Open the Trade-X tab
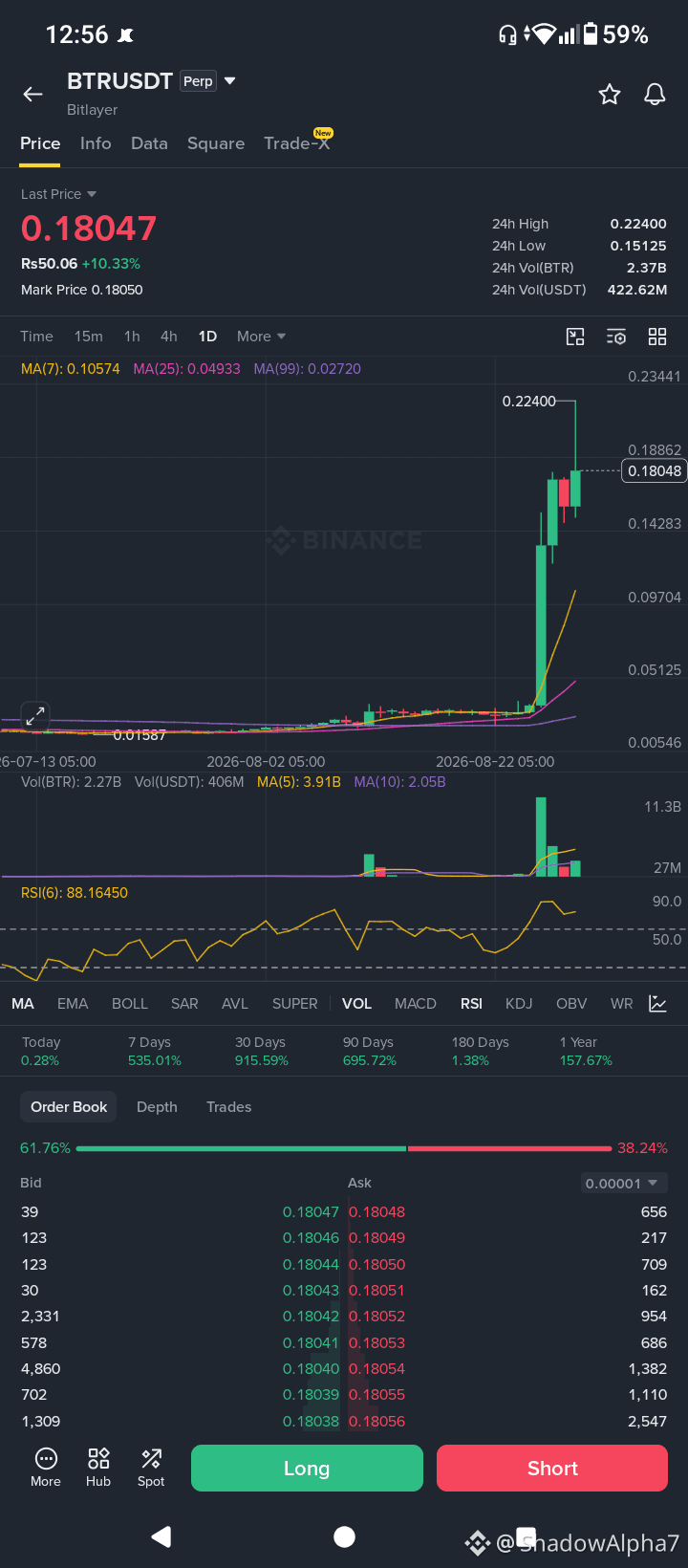 pos(297,143)
